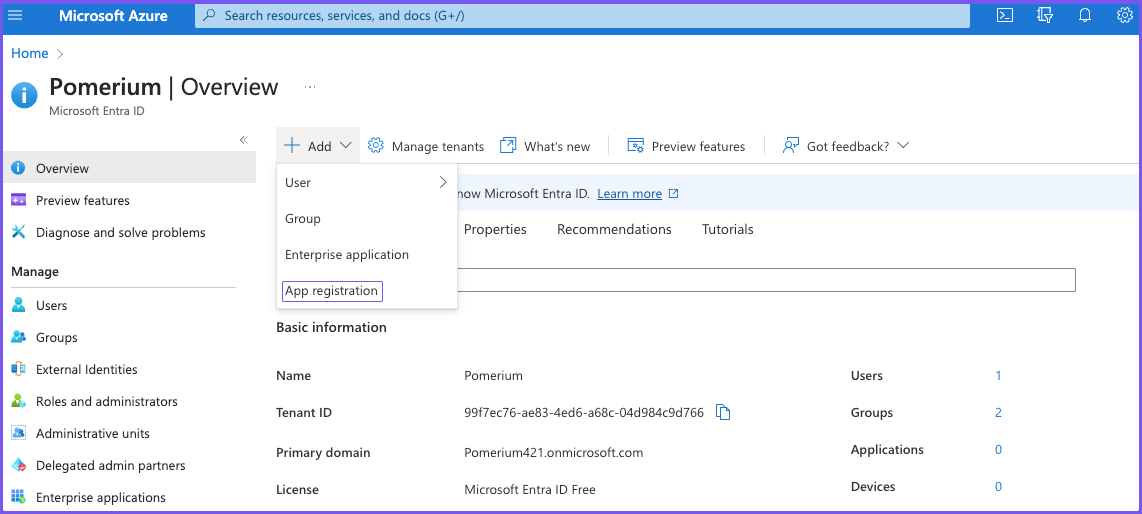Image resolution: width=1142 pixels, height=514 pixels.
Task: Click the hamburger menu icon
Action: [15, 15]
